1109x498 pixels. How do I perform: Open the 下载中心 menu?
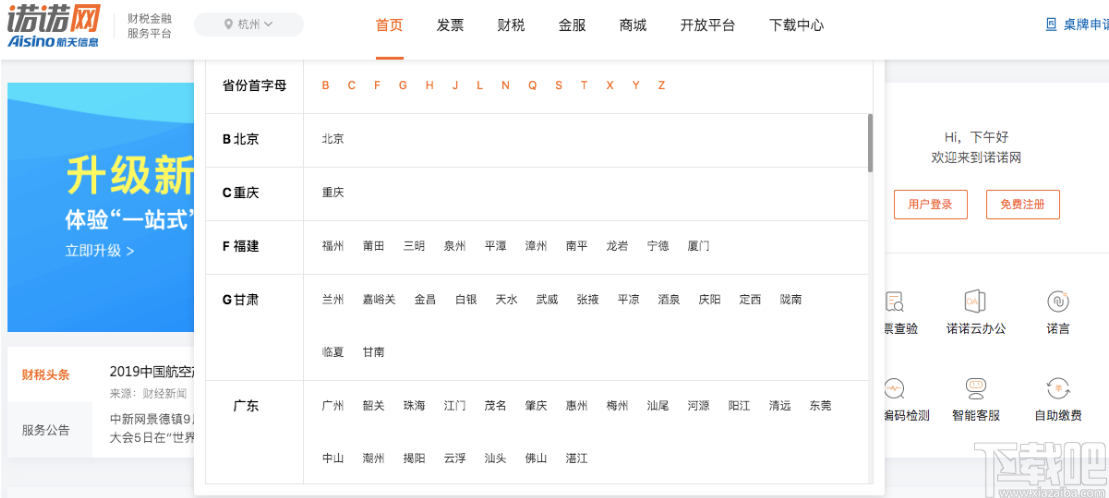pos(796,26)
